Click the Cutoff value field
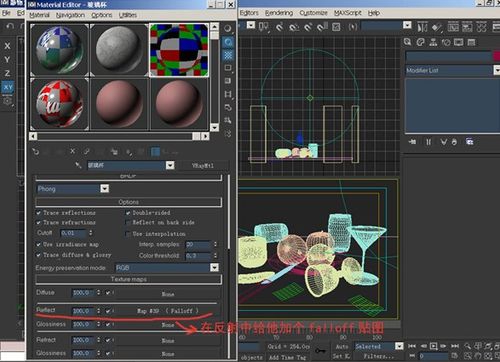 click(74, 233)
